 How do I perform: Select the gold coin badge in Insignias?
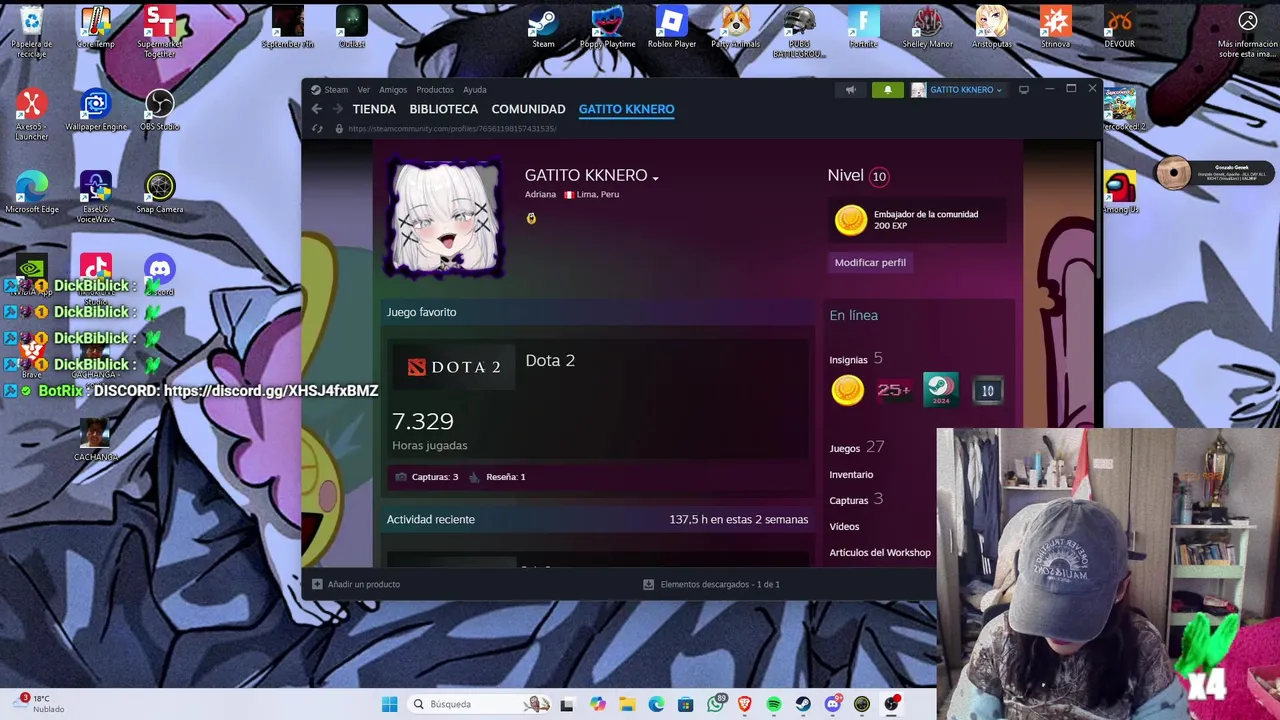(x=848, y=390)
